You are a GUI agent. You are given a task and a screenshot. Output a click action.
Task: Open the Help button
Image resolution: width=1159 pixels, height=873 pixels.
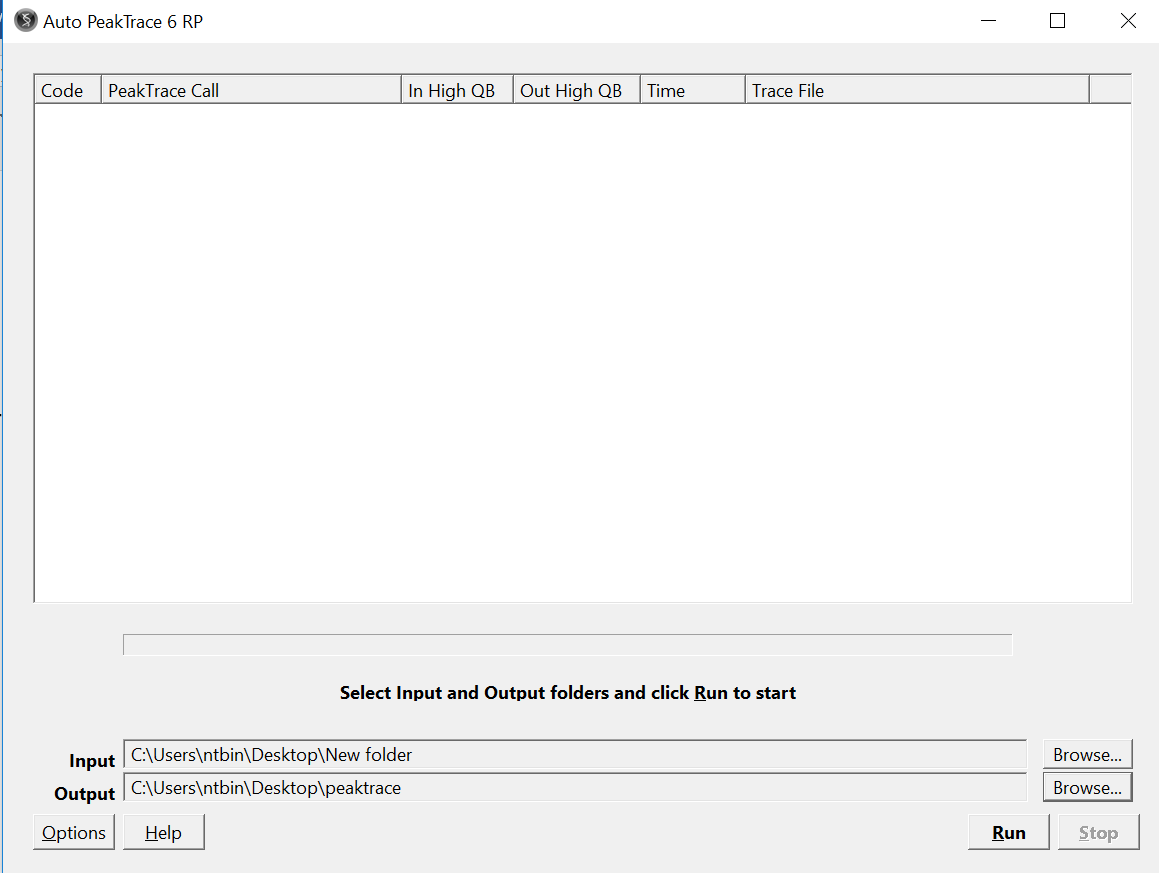tap(163, 832)
